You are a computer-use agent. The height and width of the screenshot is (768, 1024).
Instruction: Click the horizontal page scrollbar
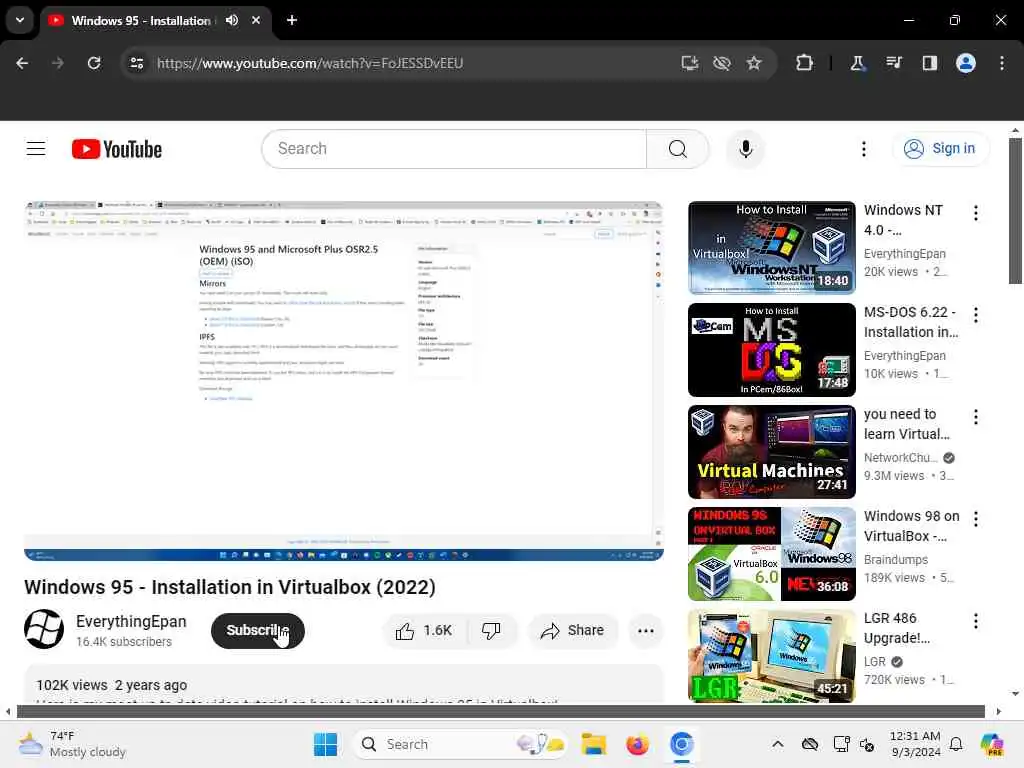coord(500,711)
